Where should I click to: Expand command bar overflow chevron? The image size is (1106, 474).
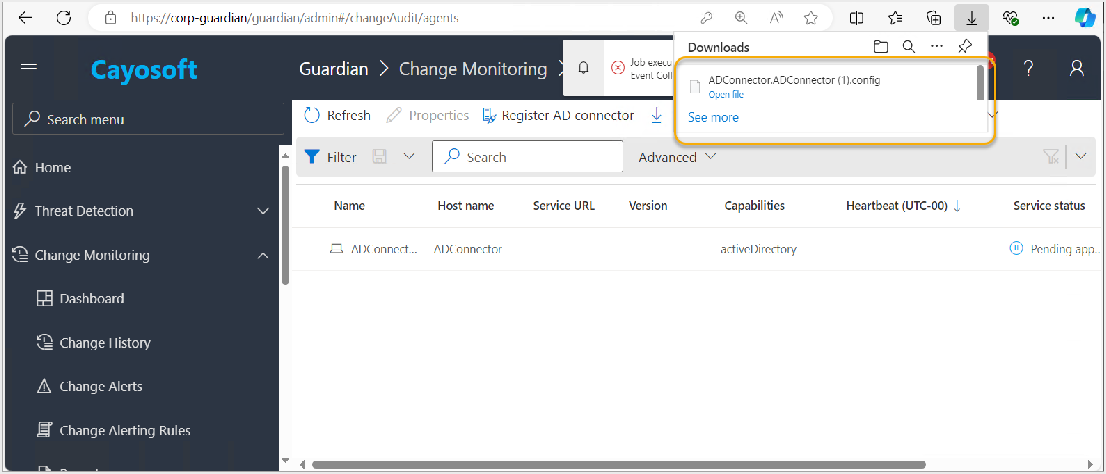pos(993,114)
